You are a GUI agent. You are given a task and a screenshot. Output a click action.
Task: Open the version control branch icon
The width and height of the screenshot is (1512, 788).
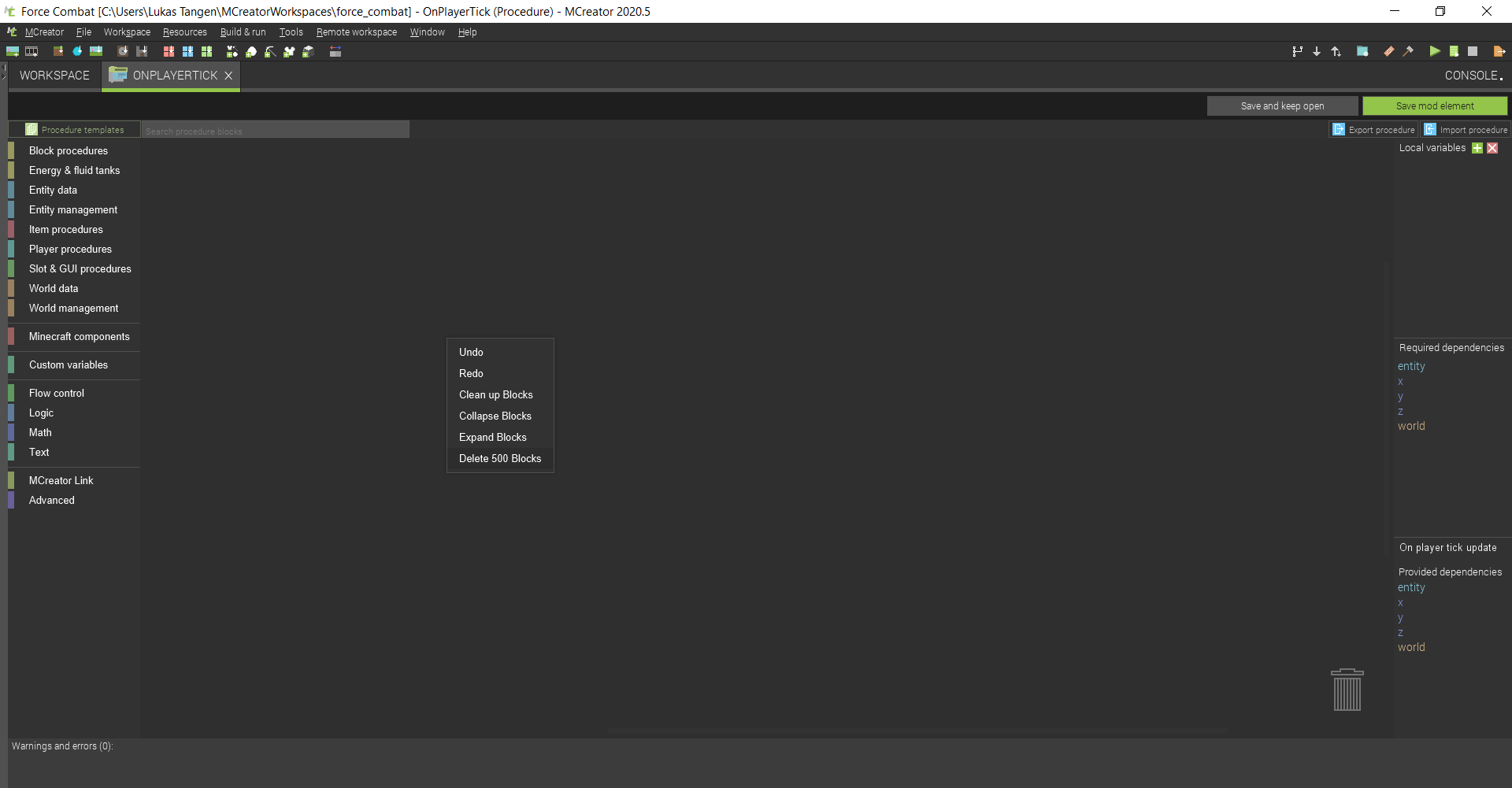tap(1298, 51)
